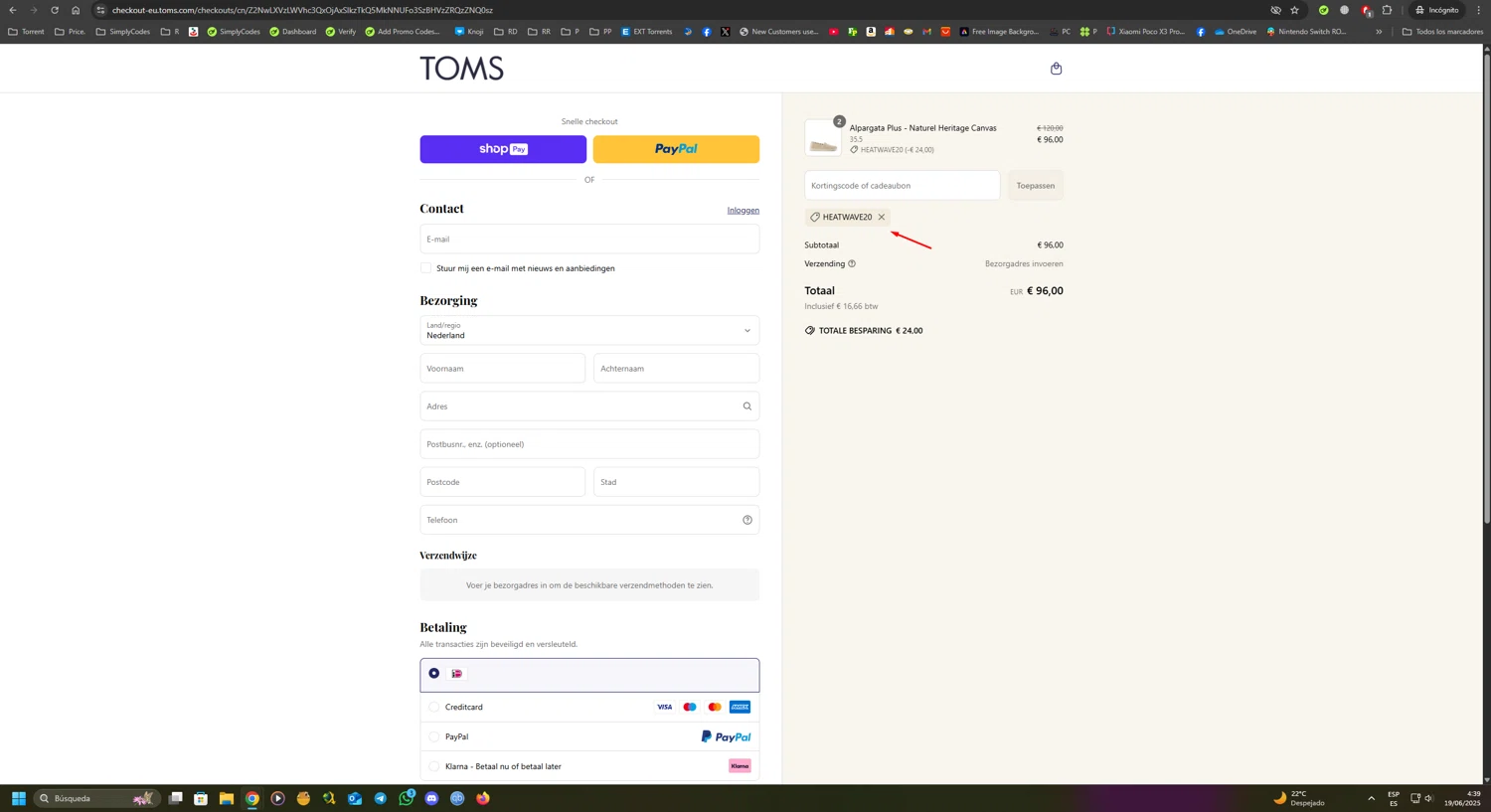Open the Nintendo Switch RO bookmark
Image resolution: width=1491 pixels, height=812 pixels.
click(x=1306, y=32)
